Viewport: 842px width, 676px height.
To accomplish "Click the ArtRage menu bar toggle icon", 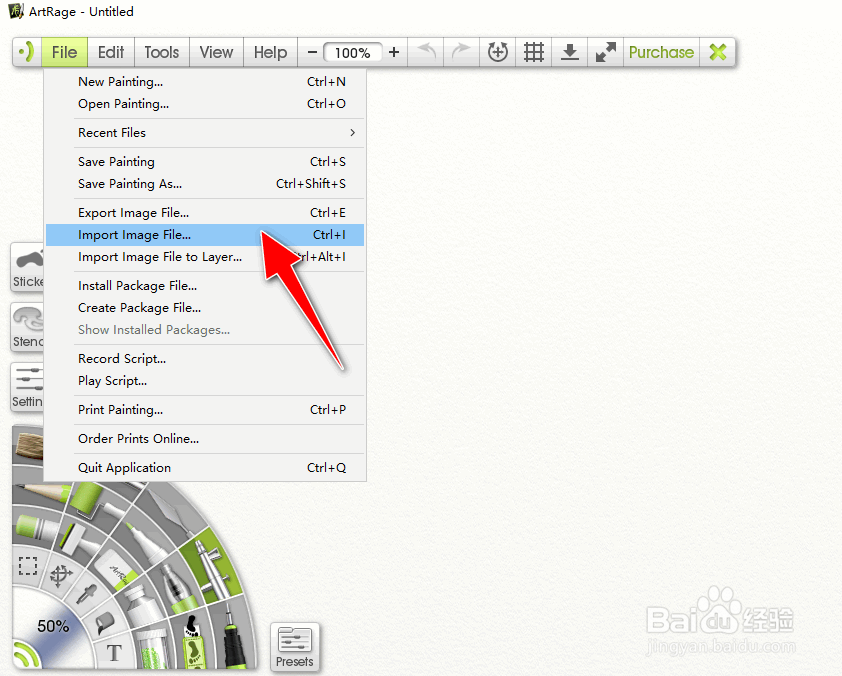I will coord(27,52).
